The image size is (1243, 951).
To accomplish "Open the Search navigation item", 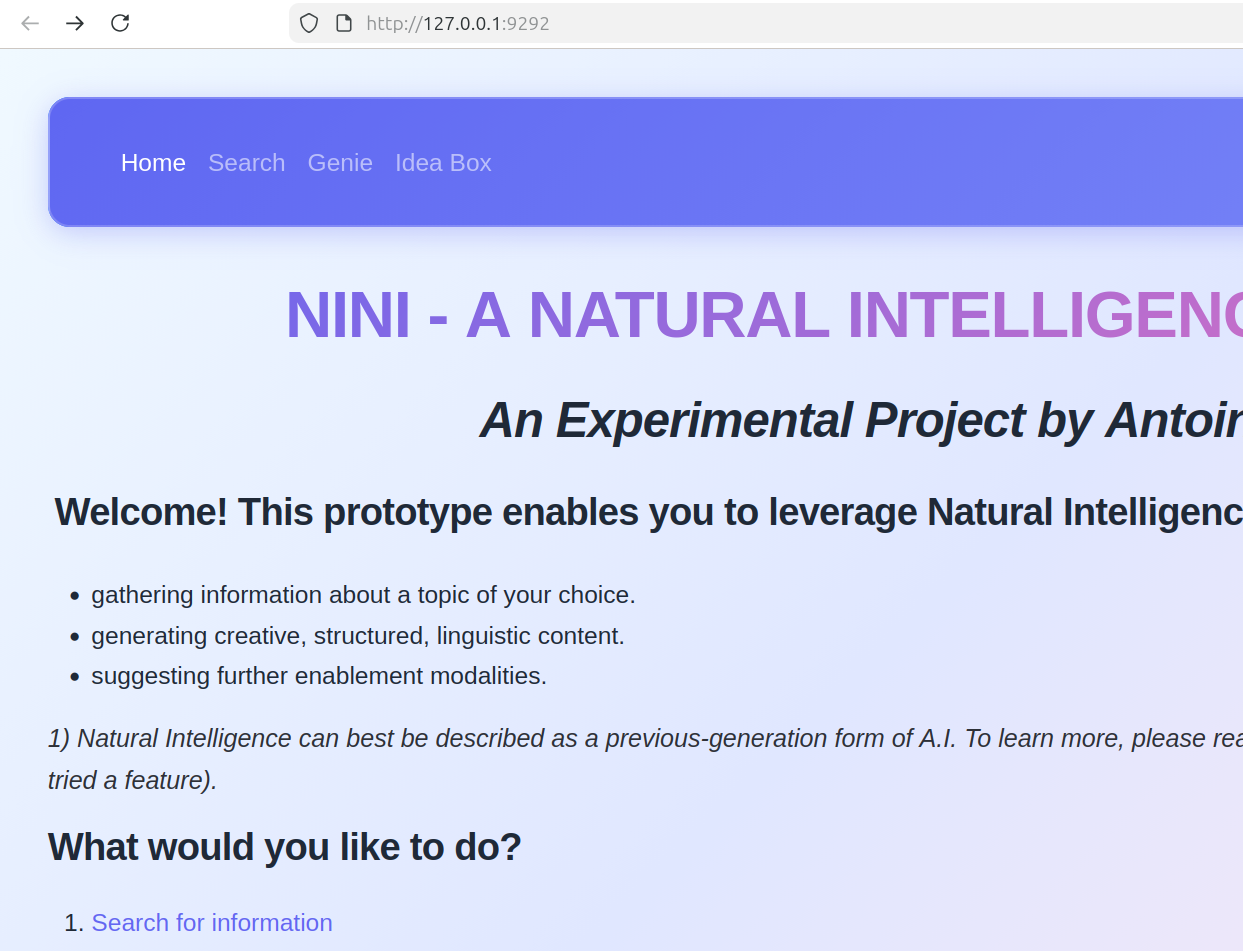I will click(x=246, y=162).
